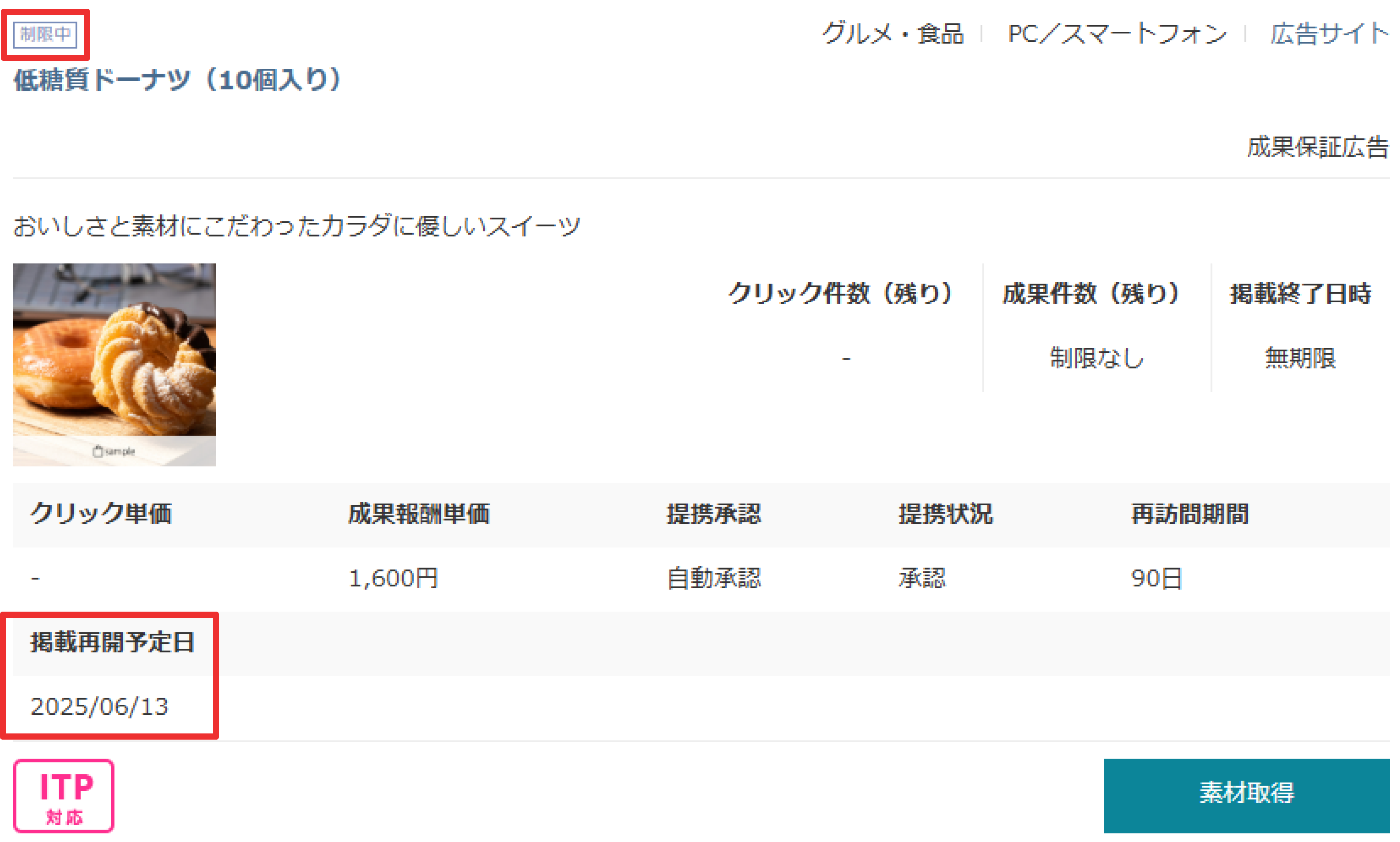Click the 制限中 status badge
Image resolution: width=1400 pixels, height=842 pixels.
[45, 34]
